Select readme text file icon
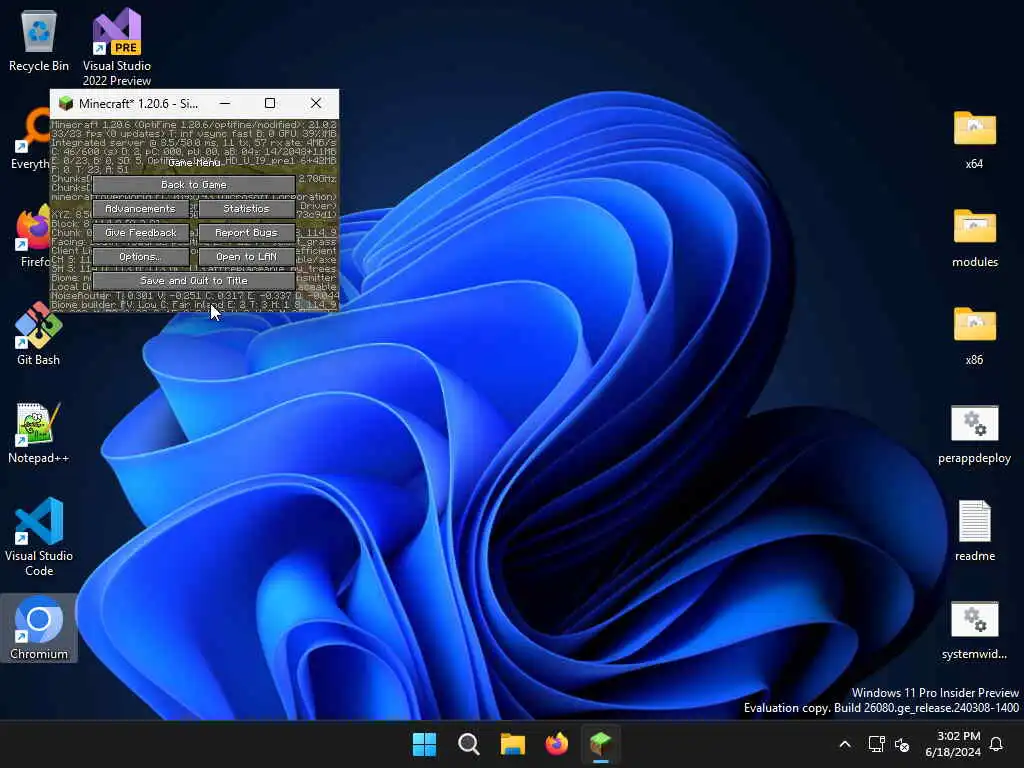The height and width of the screenshot is (768, 1024). 974,530
